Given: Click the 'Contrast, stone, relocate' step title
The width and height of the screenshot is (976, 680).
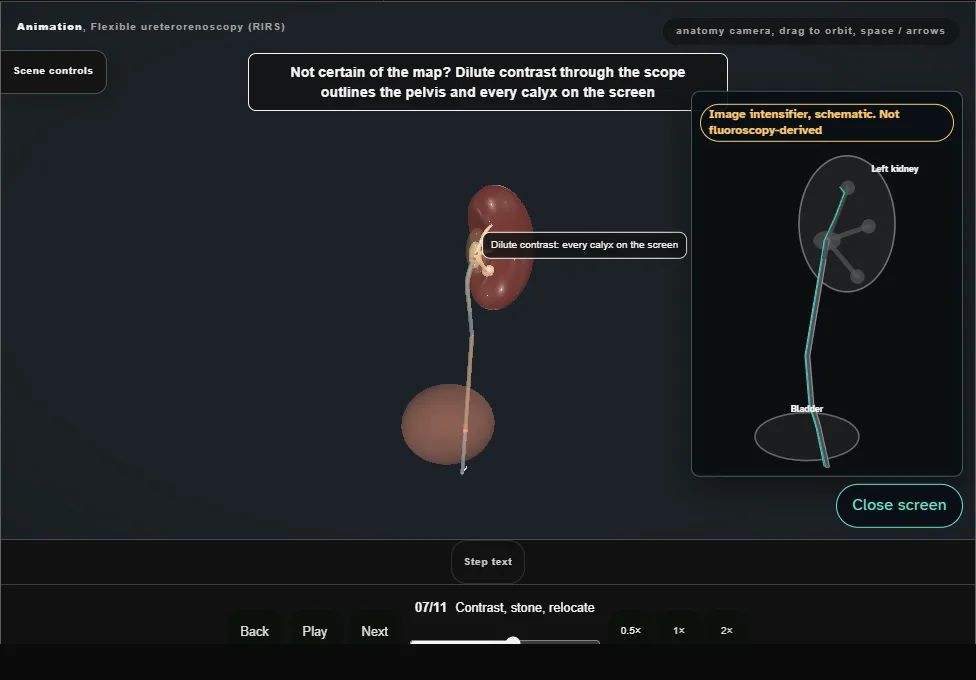Looking at the screenshot, I should click(525, 607).
